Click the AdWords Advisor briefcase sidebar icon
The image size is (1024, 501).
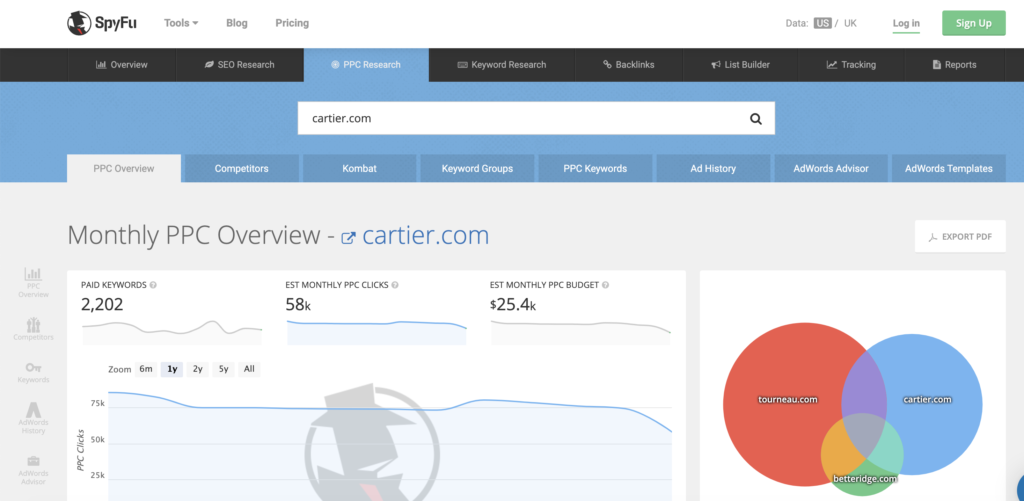(x=33, y=470)
